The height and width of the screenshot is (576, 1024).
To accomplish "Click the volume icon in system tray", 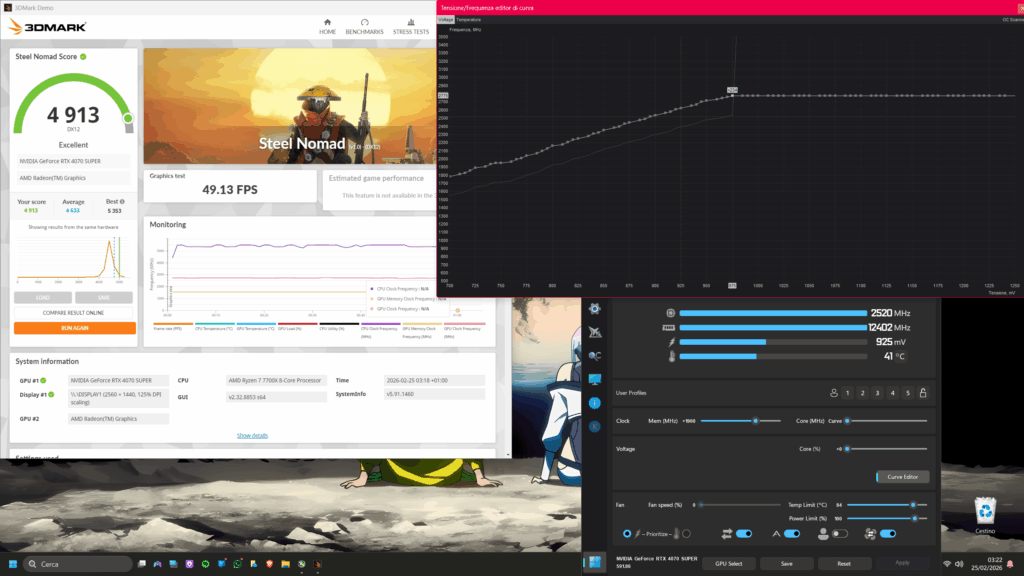I will point(959,564).
